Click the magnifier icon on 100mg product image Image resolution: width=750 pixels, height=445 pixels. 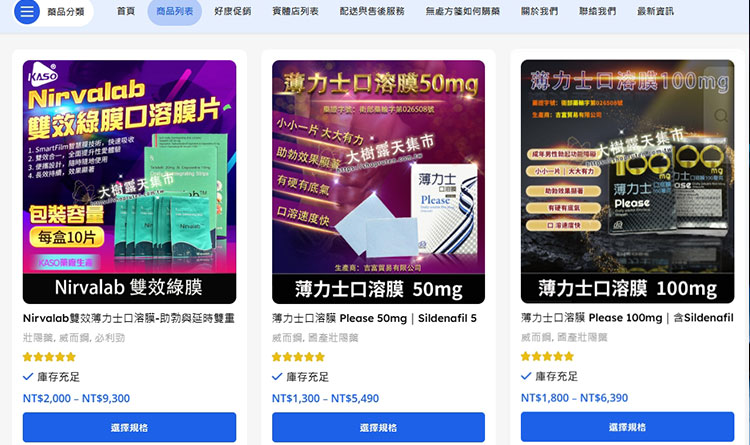point(721,115)
